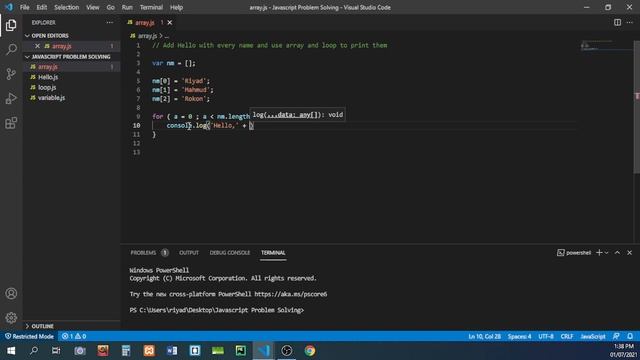Open notifications bell in status bar
Screen dimensions: 640x360
(x=630, y=336)
